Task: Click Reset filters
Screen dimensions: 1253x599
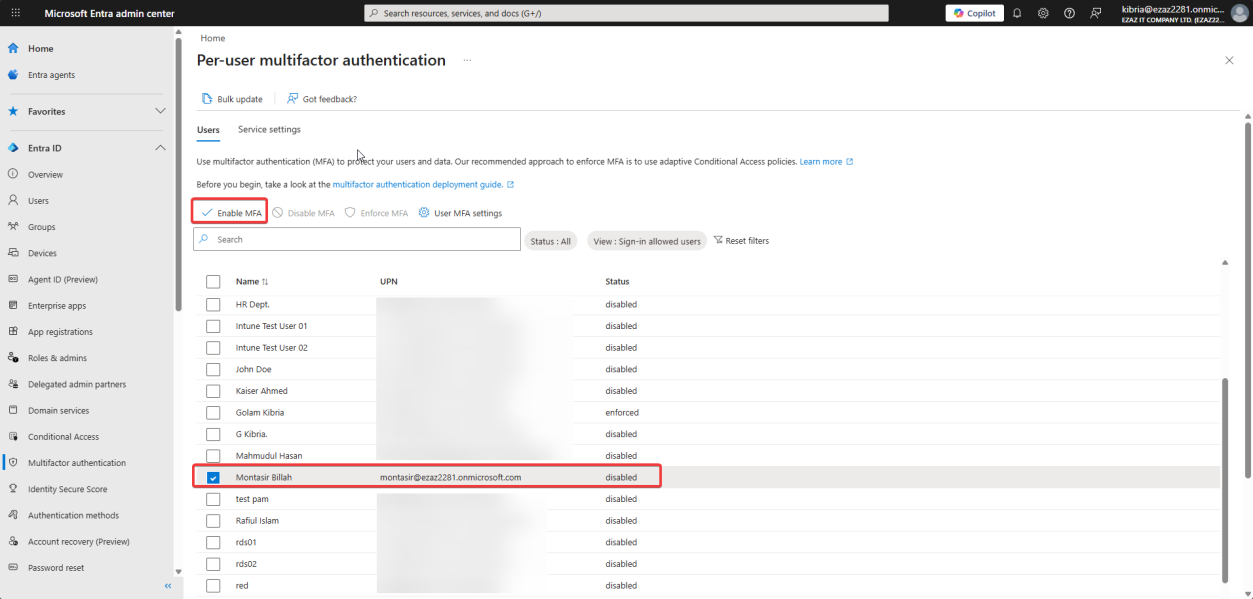Action: 741,241
